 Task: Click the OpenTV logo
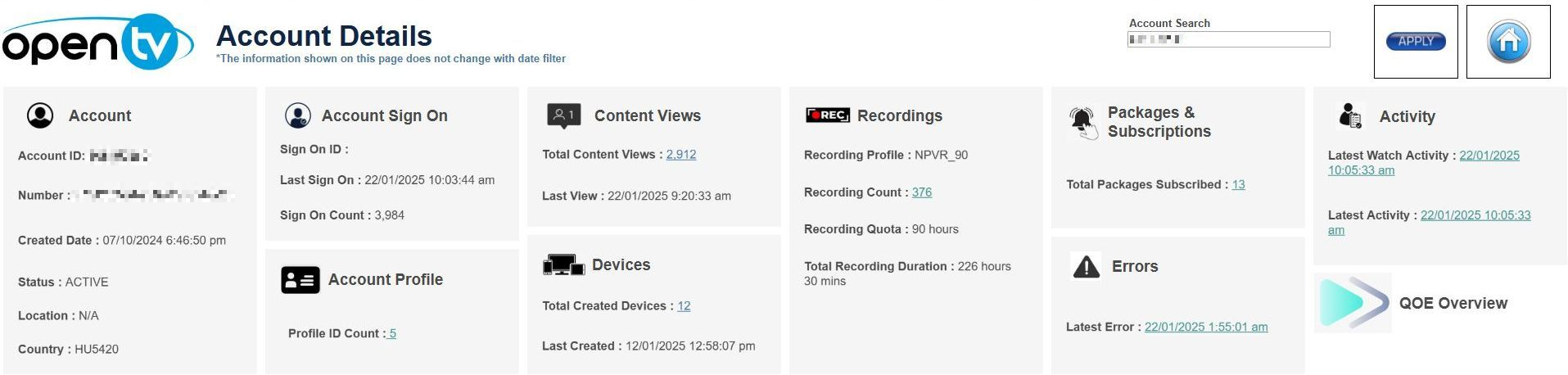(x=97, y=43)
